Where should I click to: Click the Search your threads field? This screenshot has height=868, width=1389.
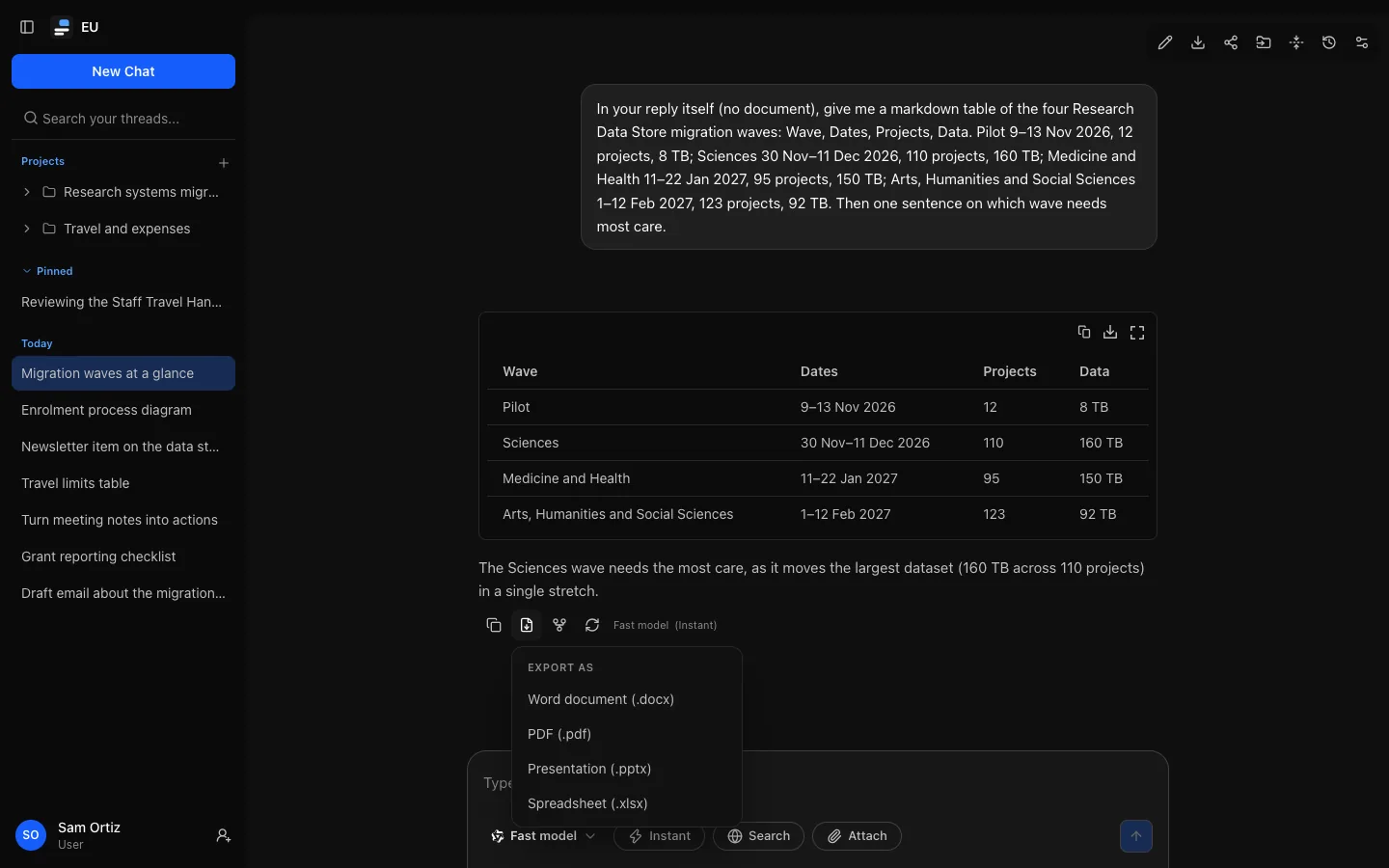(123, 119)
